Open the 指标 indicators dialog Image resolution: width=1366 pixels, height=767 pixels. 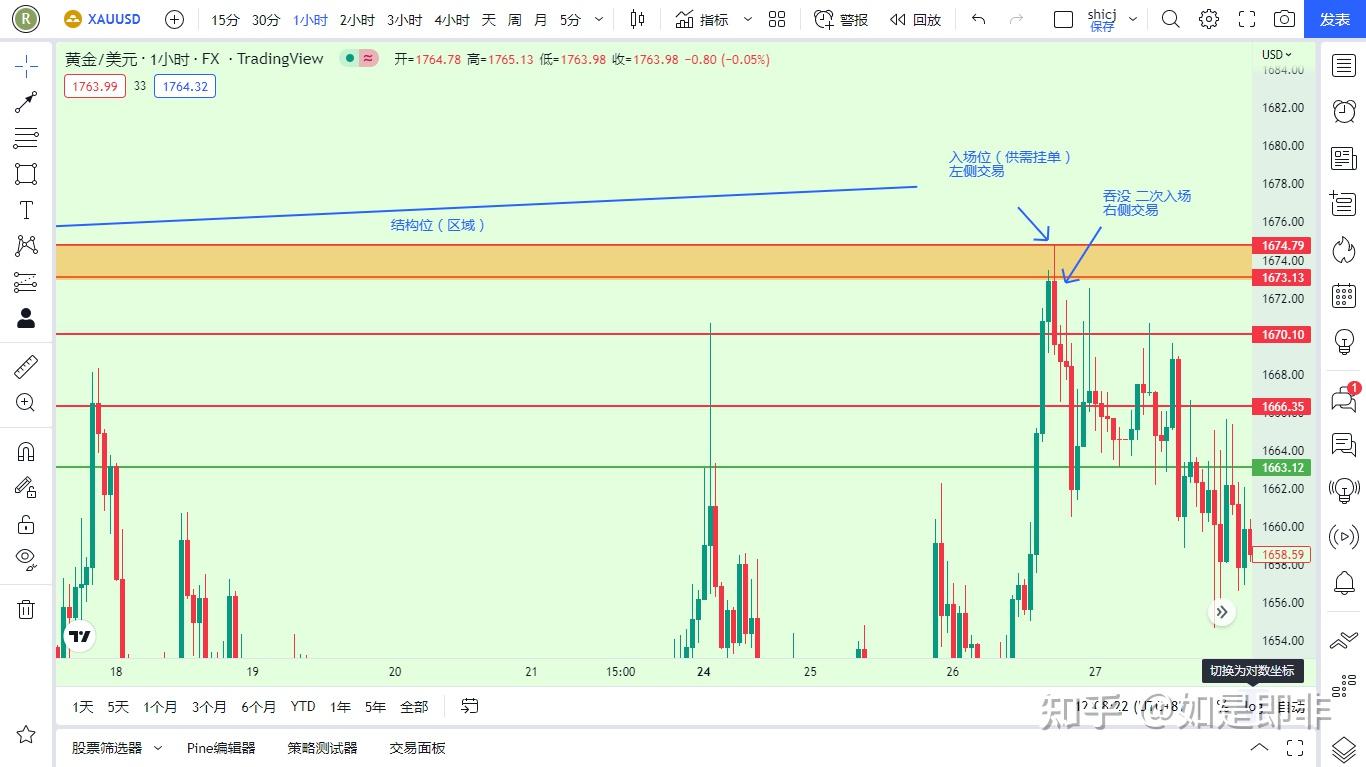[x=702, y=19]
